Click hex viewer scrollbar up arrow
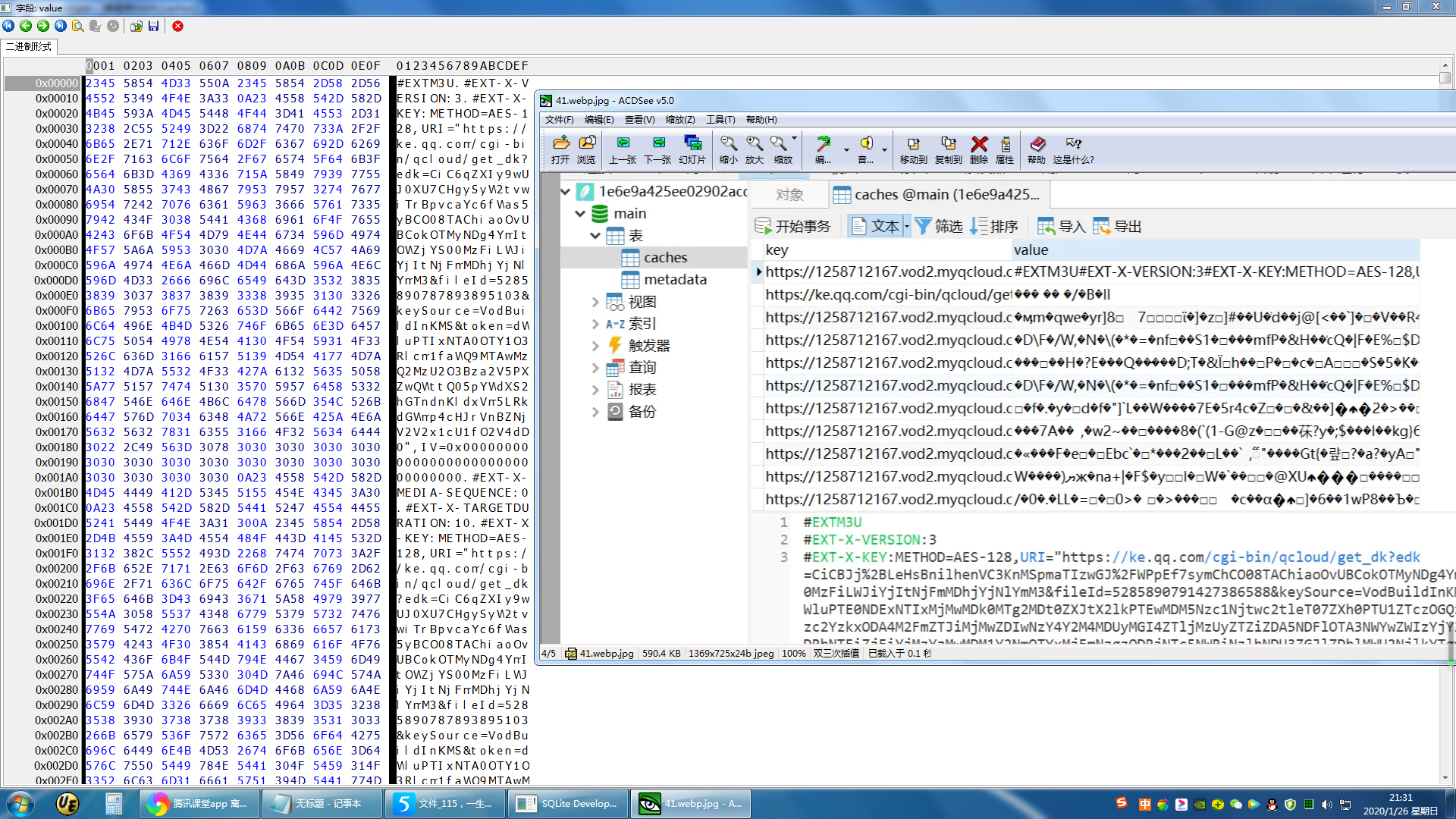 tap(1445, 66)
